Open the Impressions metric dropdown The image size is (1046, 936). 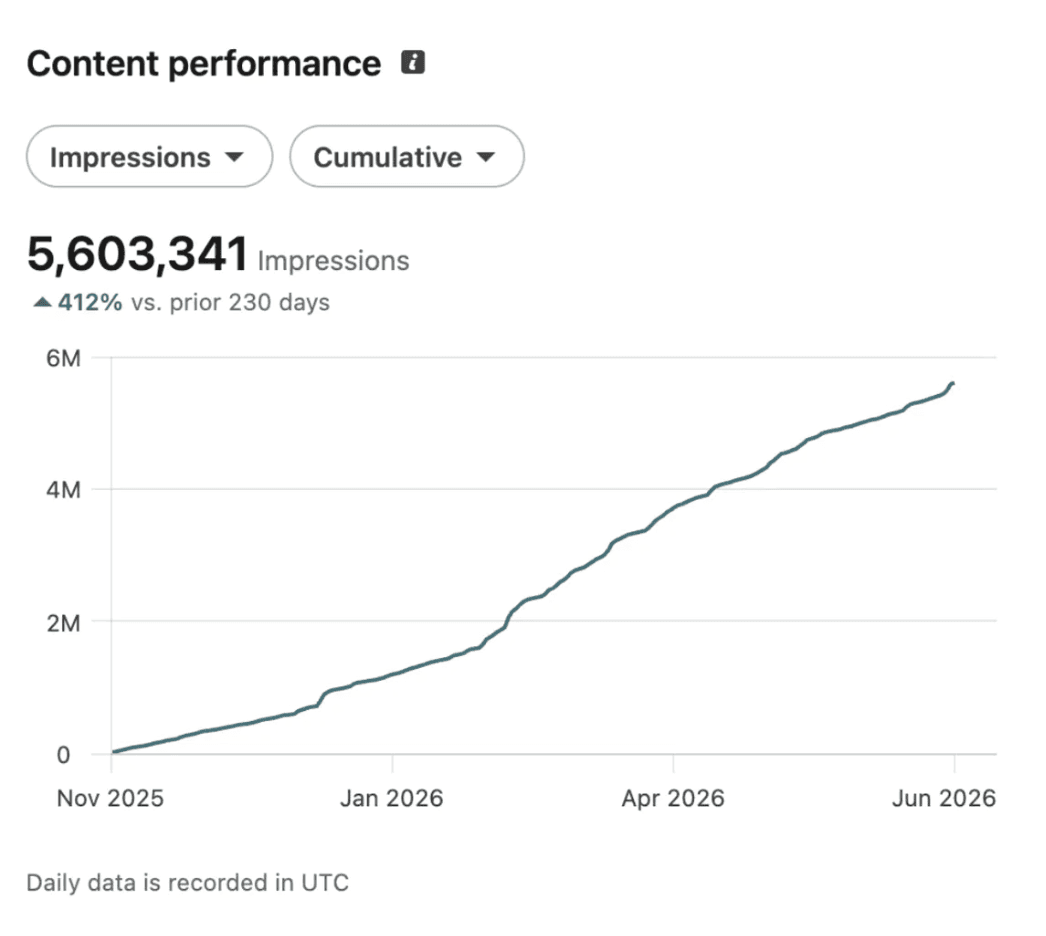tap(149, 157)
